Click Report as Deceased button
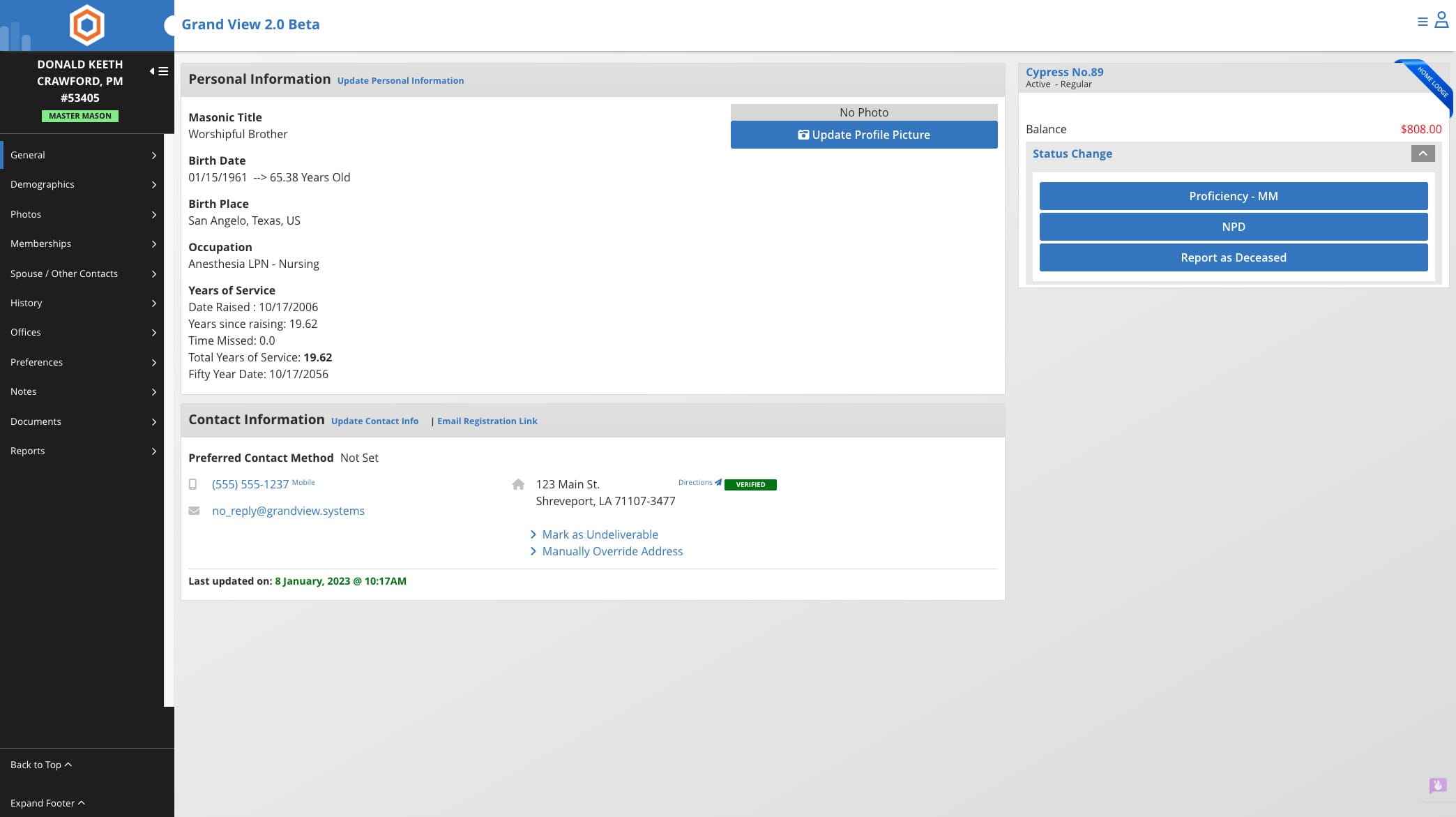This screenshot has width=1456, height=817. pyautogui.click(x=1234, y=257)
